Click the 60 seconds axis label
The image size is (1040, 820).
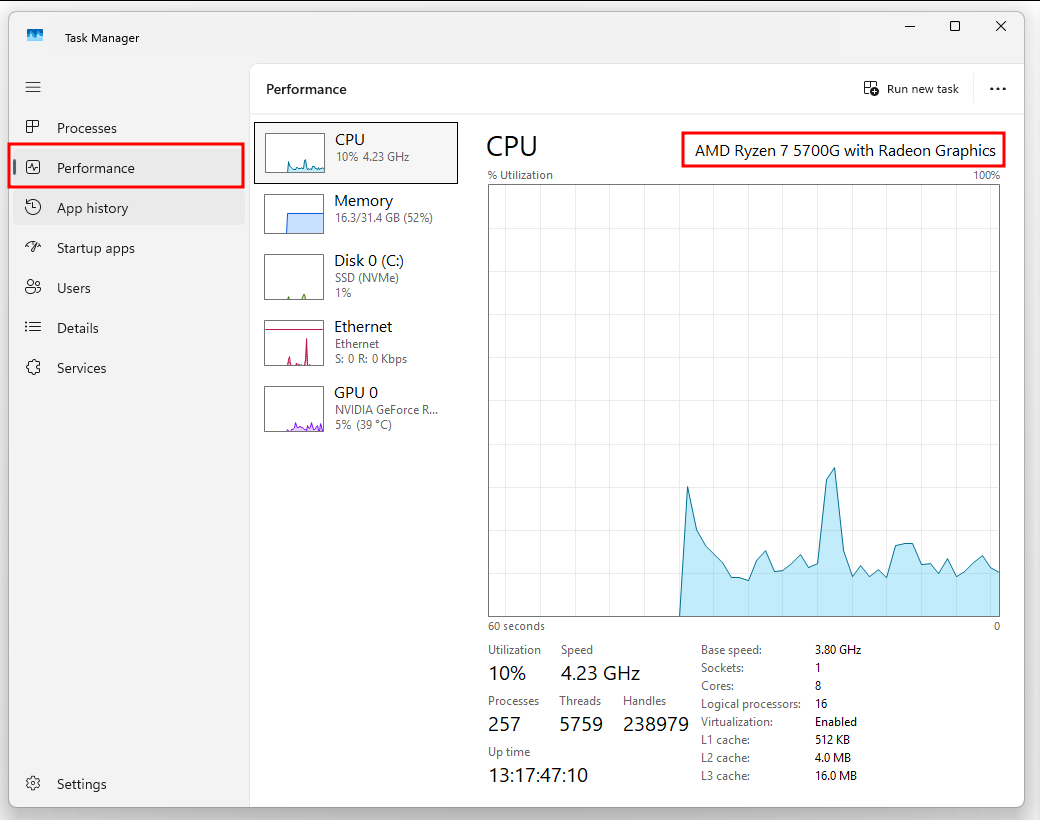(x=516, y=626)
